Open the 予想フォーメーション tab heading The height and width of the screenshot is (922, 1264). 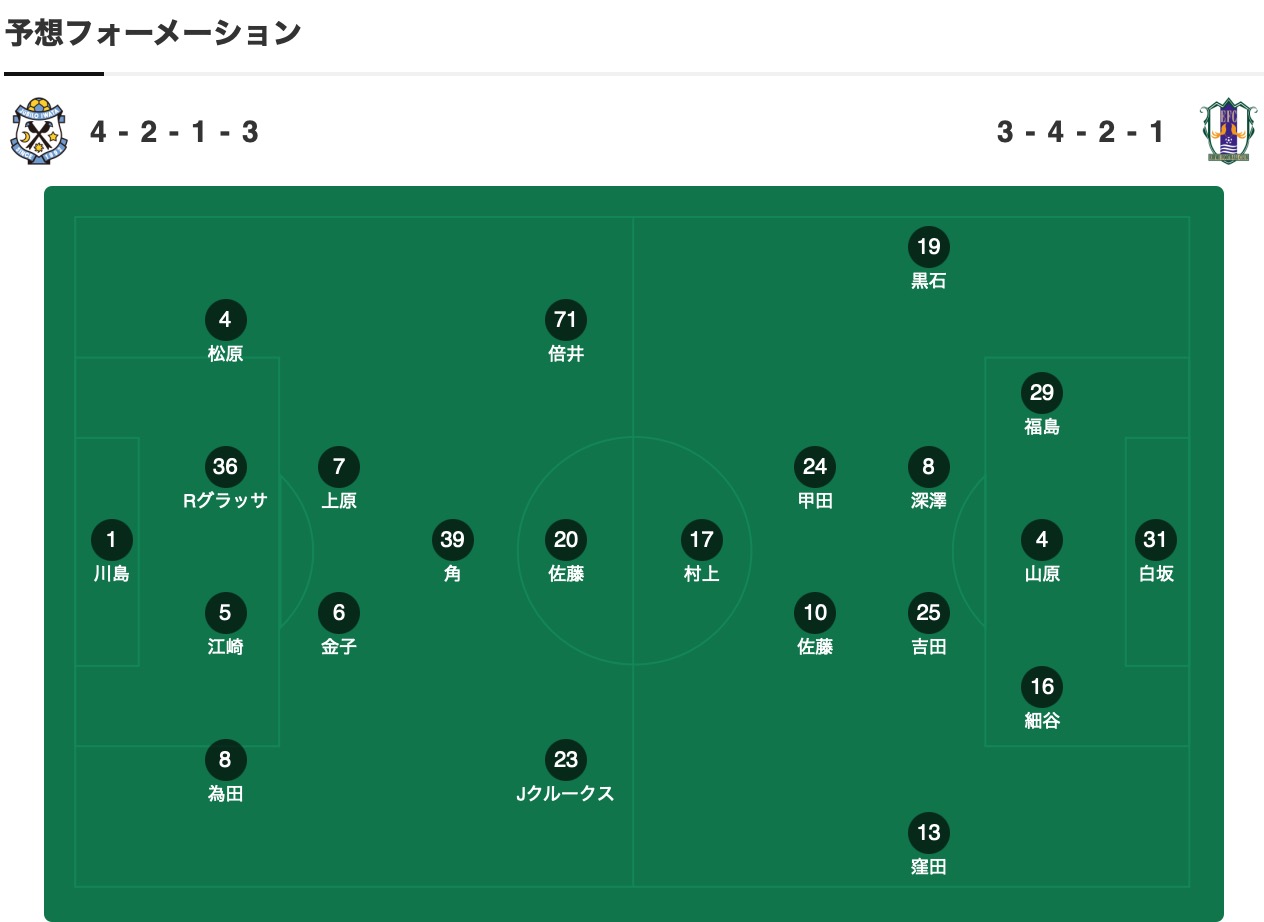pos(153,33)
